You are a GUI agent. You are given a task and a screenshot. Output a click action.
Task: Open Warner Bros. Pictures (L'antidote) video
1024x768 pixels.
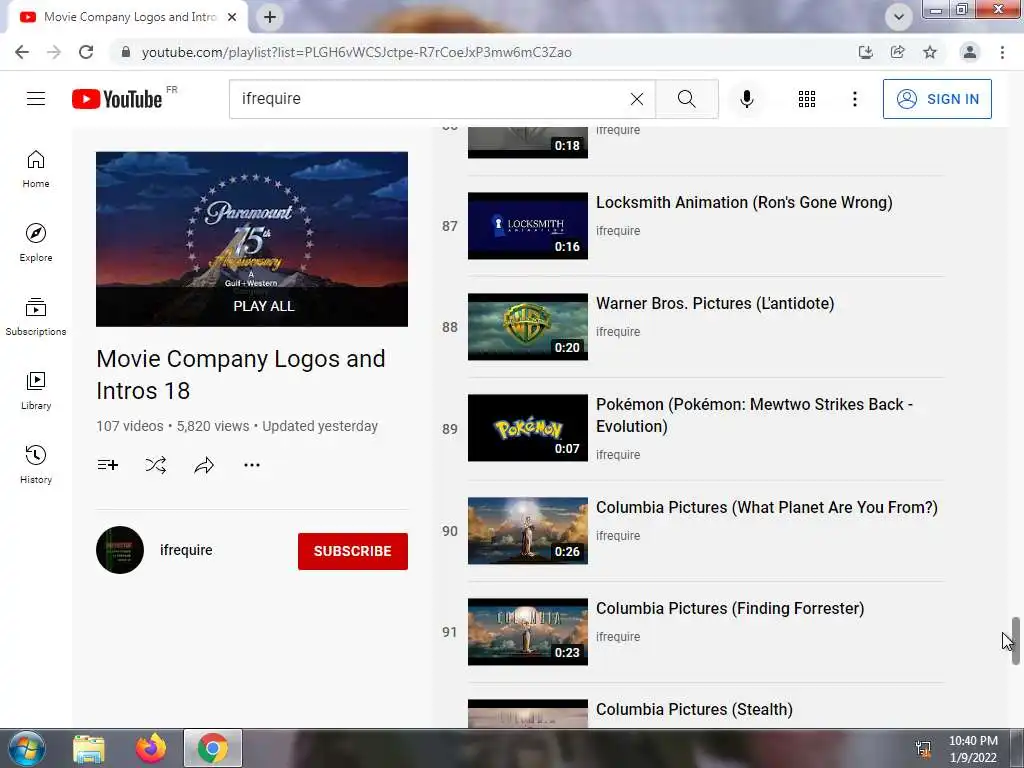715,304
